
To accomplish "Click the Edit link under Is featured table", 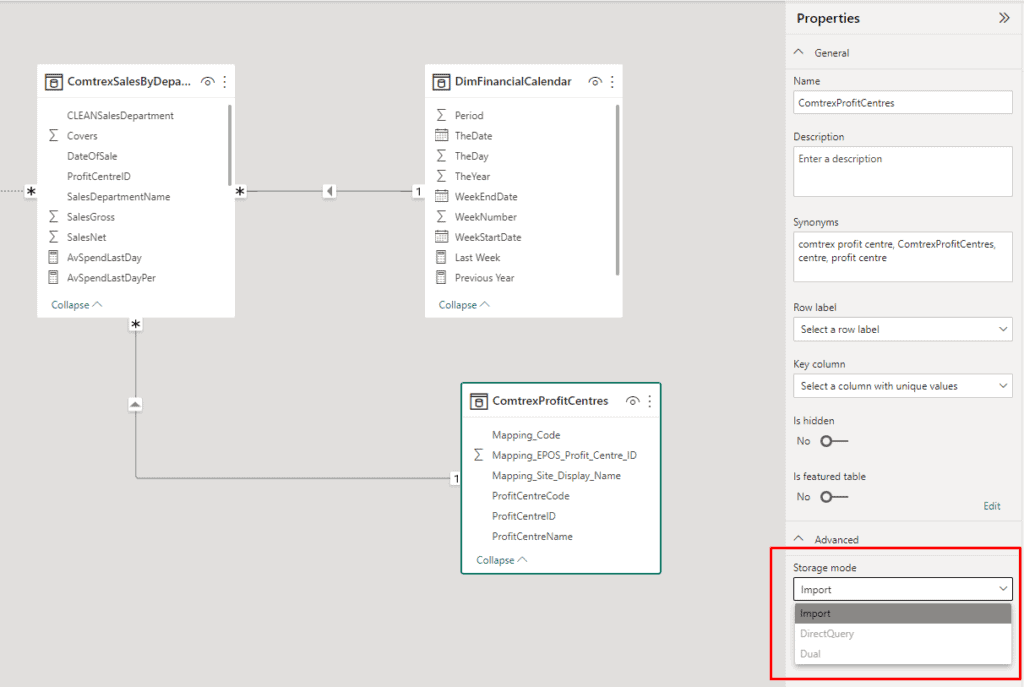I will [991, 506].
